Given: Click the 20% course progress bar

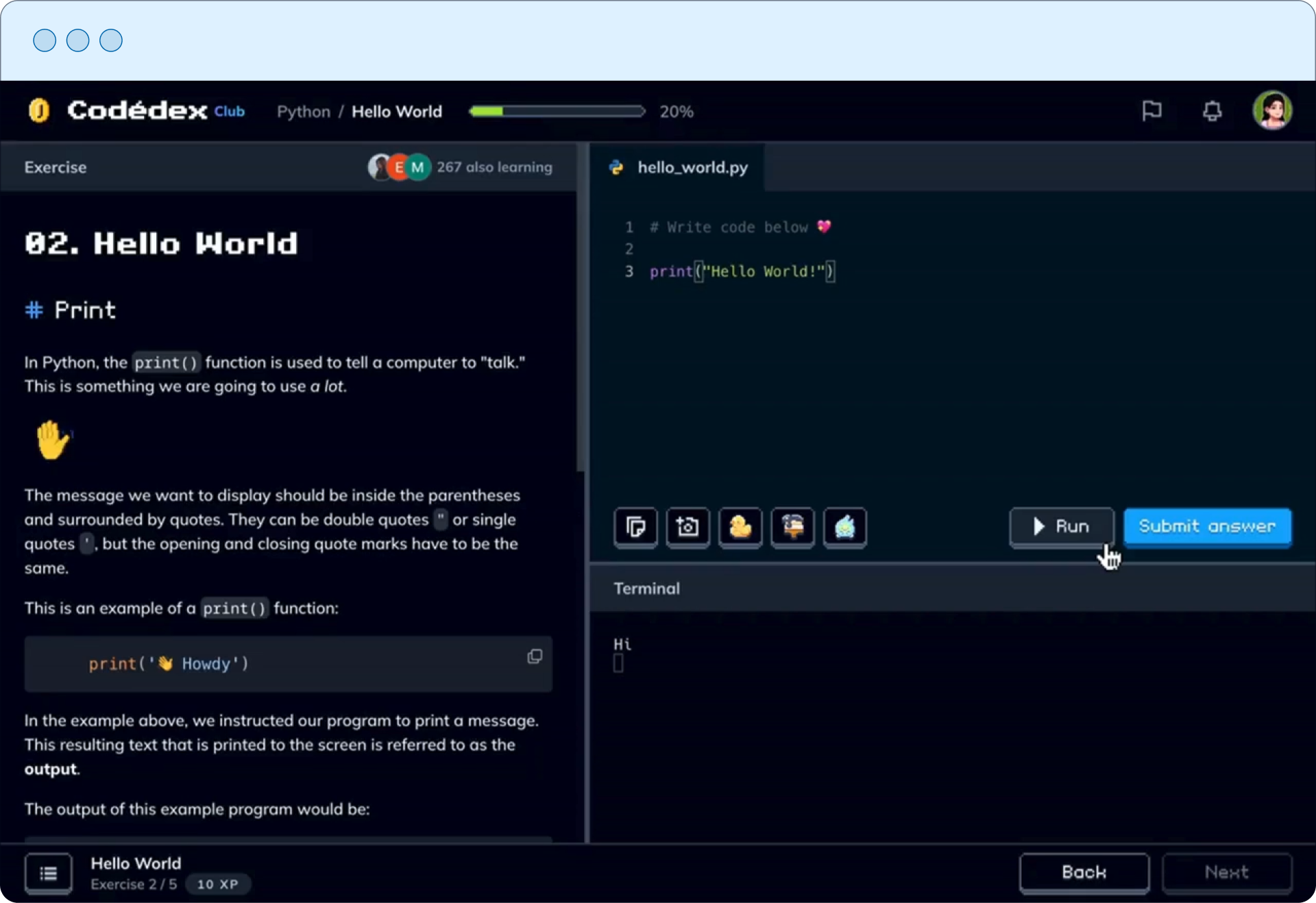Looking at the screenshot, I should pyautogui.click(x=557, y=111).
